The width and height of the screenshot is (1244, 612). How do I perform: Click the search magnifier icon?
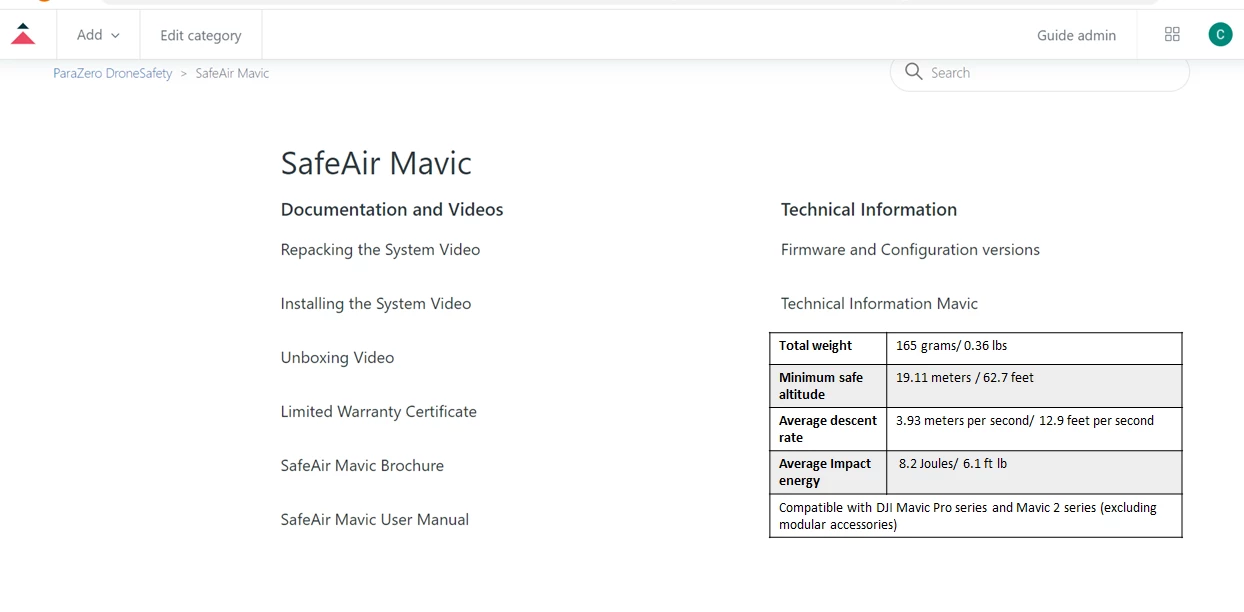913,71
